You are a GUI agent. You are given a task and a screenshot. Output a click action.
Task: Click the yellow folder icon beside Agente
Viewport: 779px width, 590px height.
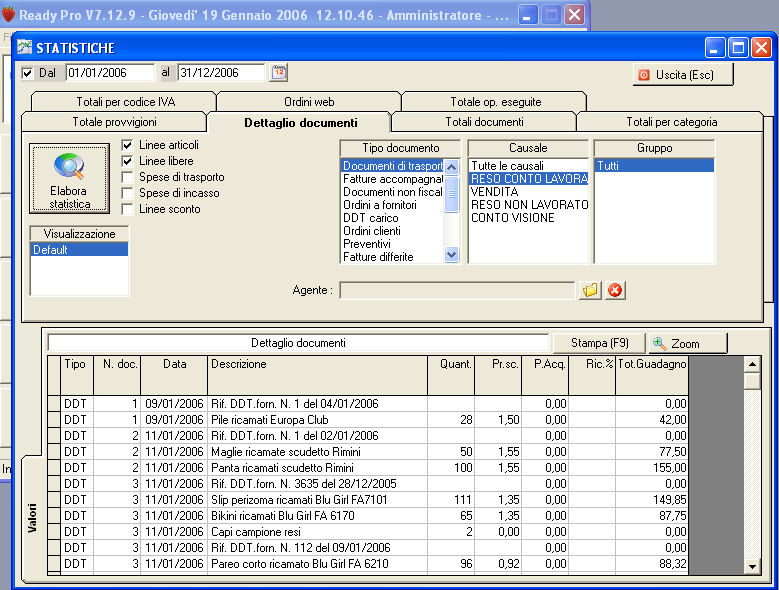[590, 290]
